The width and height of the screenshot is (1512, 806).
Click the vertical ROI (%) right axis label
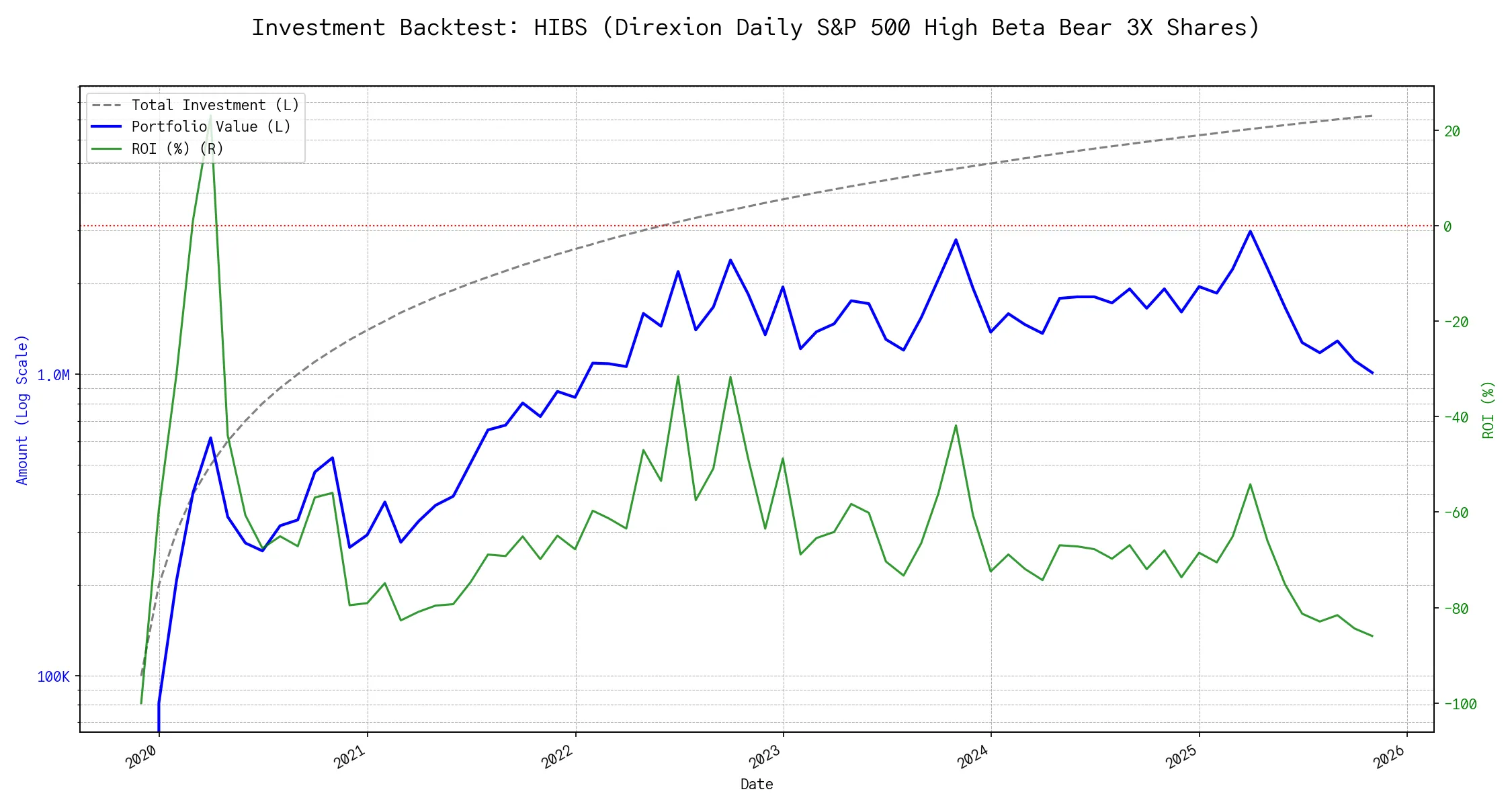[x=1488, y=410]
